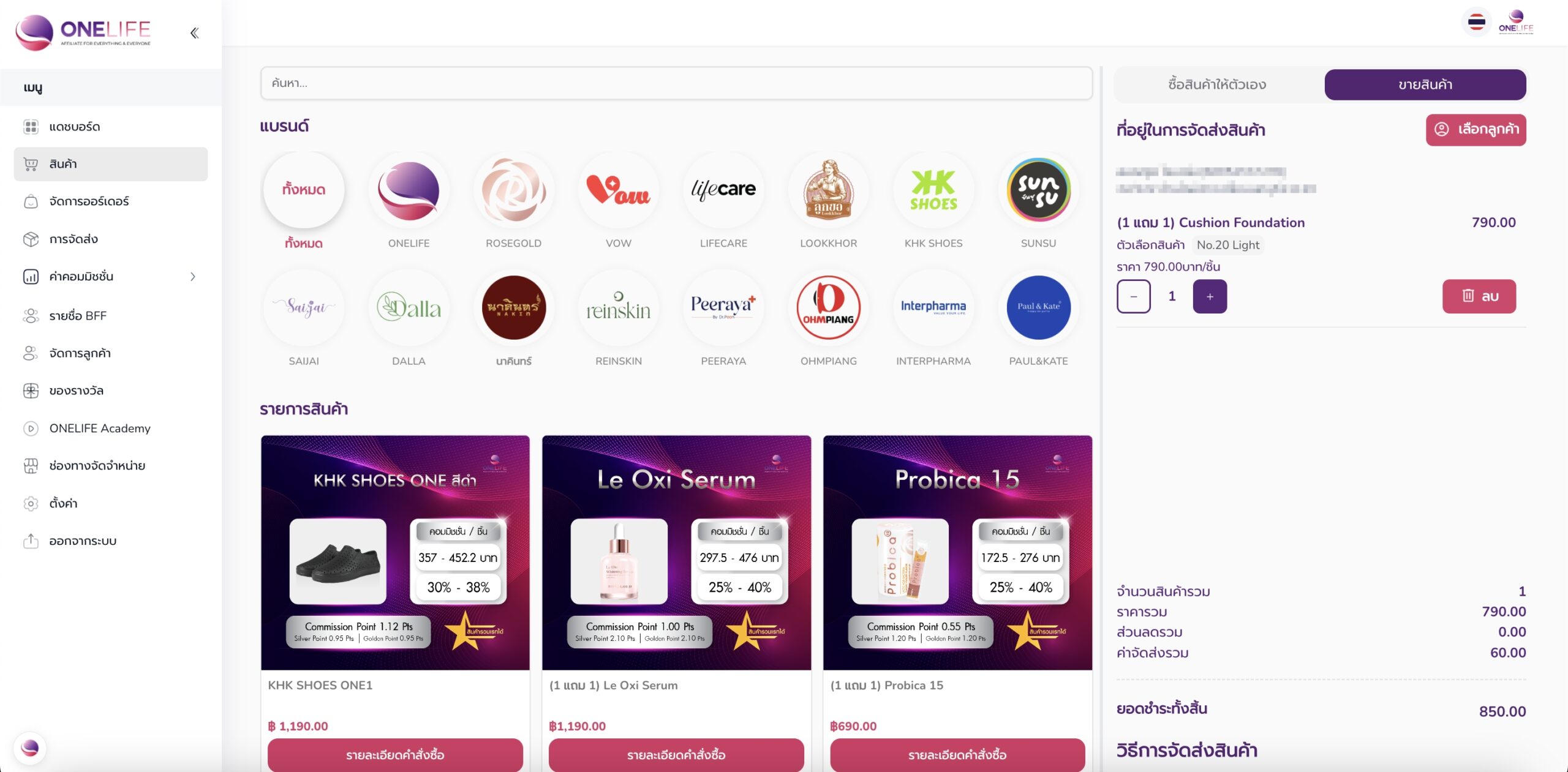Open the ONELIFE profile avatar
1568x772 pixels.
coord(1515,22)
